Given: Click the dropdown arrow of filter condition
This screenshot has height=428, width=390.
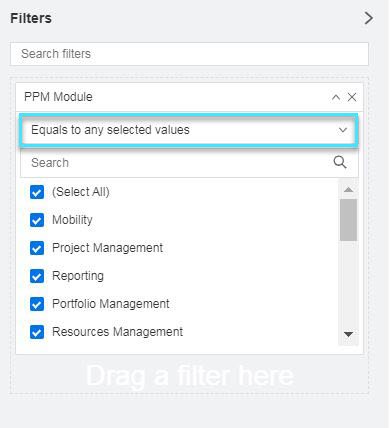Looking at the screenshot, I should [343, 130].
